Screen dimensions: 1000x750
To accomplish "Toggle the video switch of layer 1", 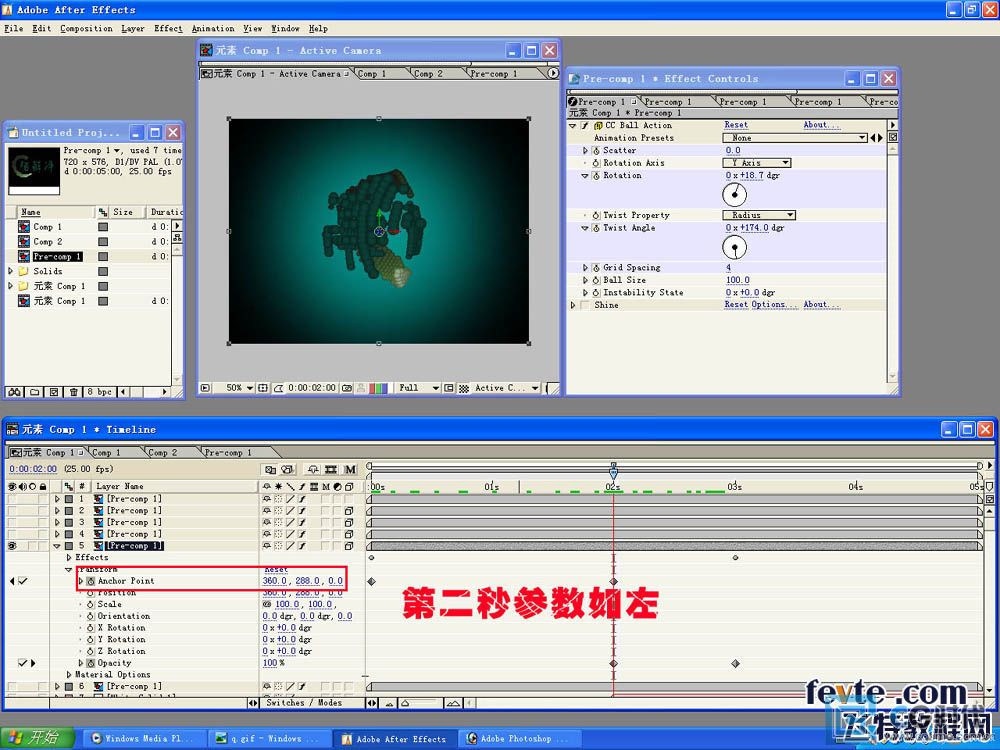I will [x=12, y=499].
